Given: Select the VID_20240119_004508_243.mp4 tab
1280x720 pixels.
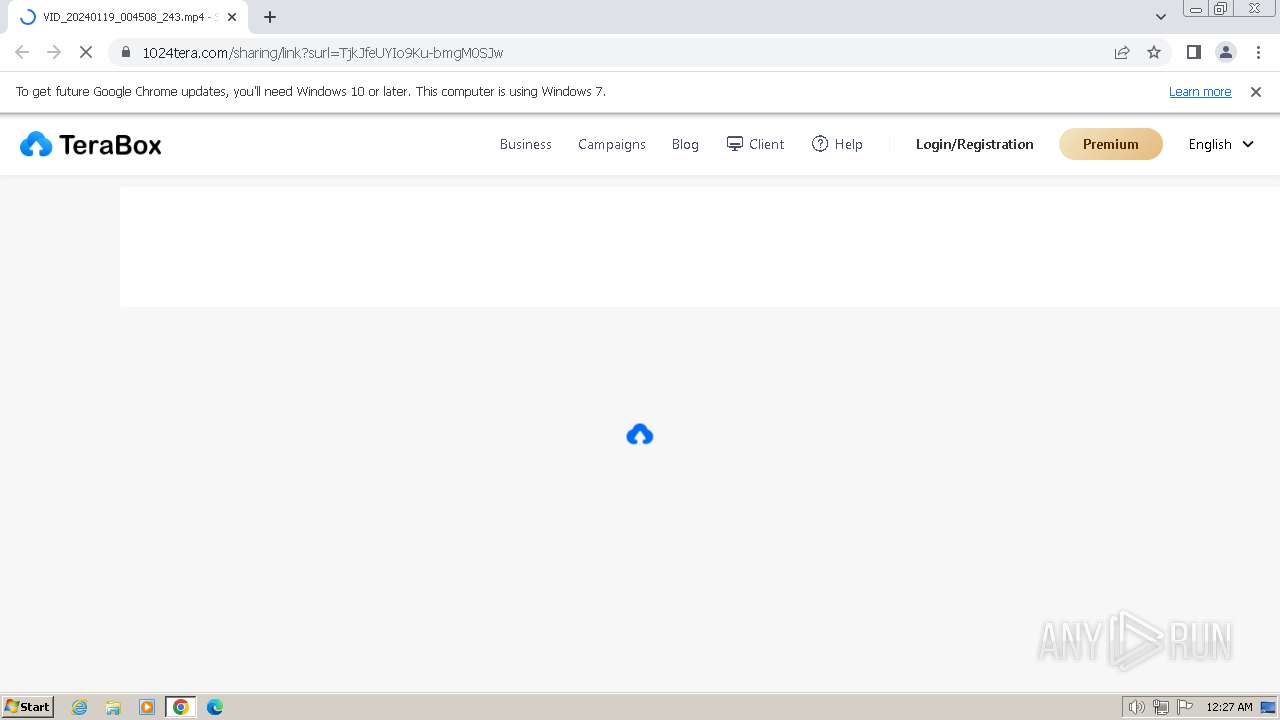Looking at the screenshot, I should click(127, 17).
